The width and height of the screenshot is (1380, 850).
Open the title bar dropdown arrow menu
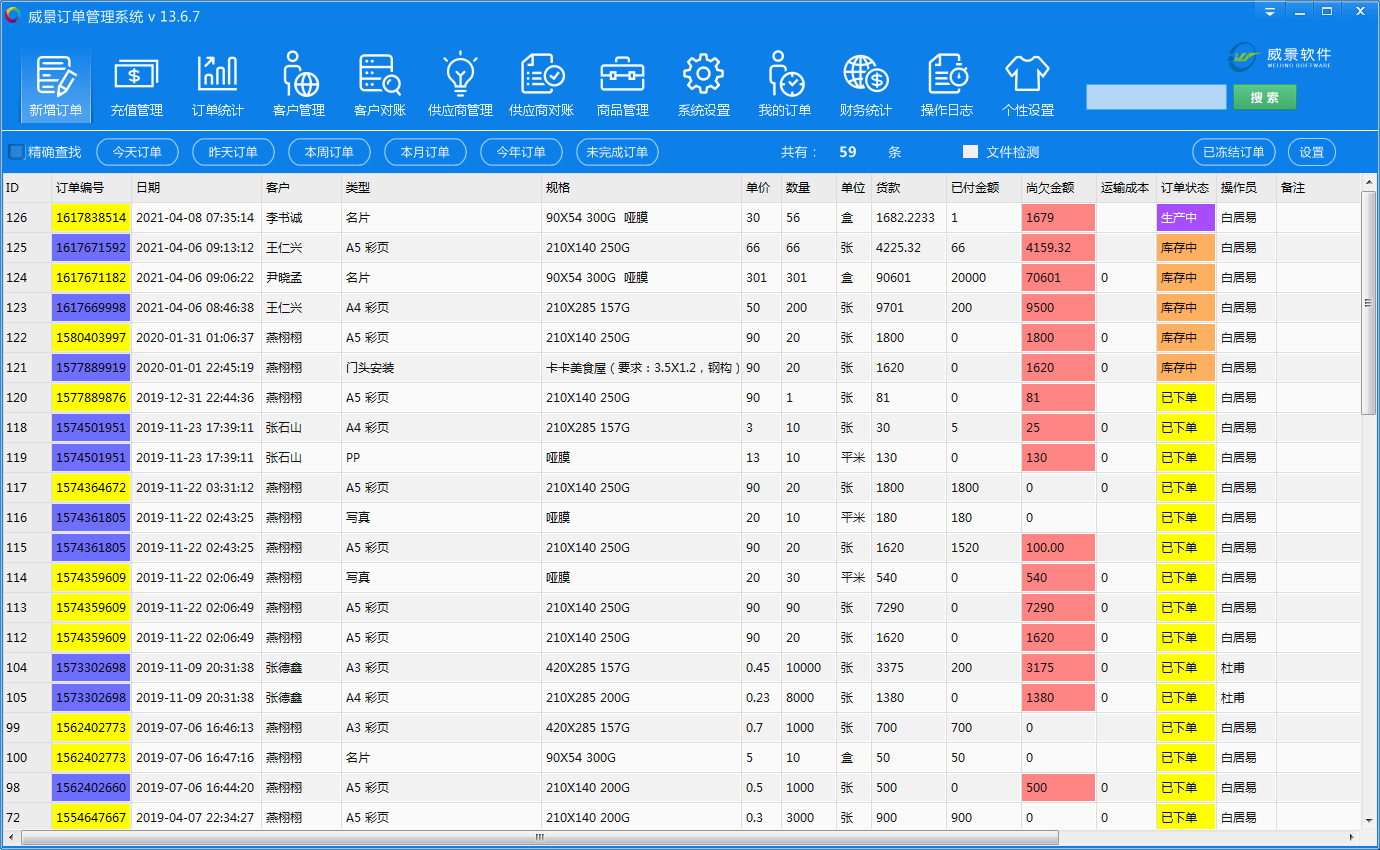tap(1269, 12)
